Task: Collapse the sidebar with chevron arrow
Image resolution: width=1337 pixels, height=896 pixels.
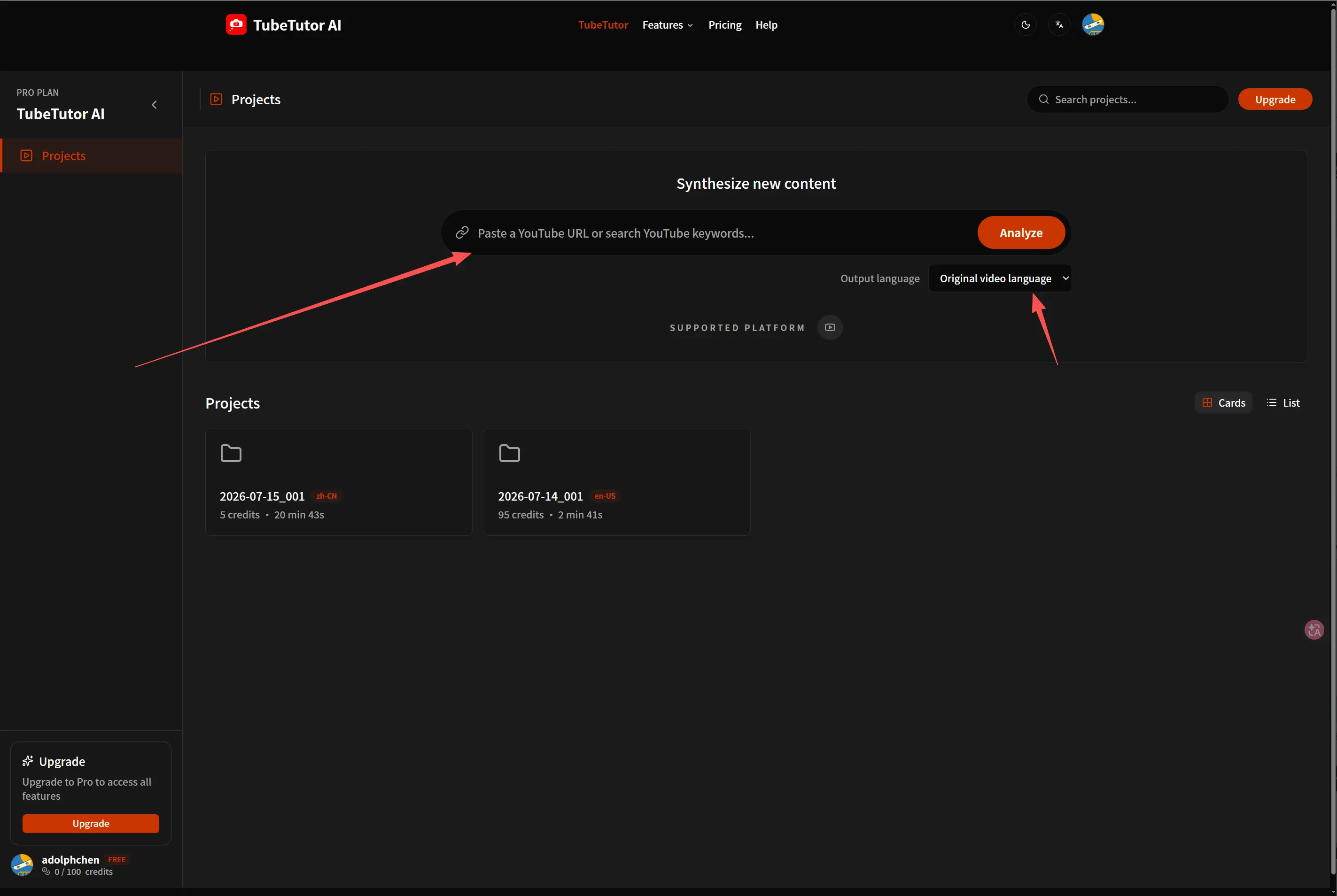Action: click(x=154, y=105)
